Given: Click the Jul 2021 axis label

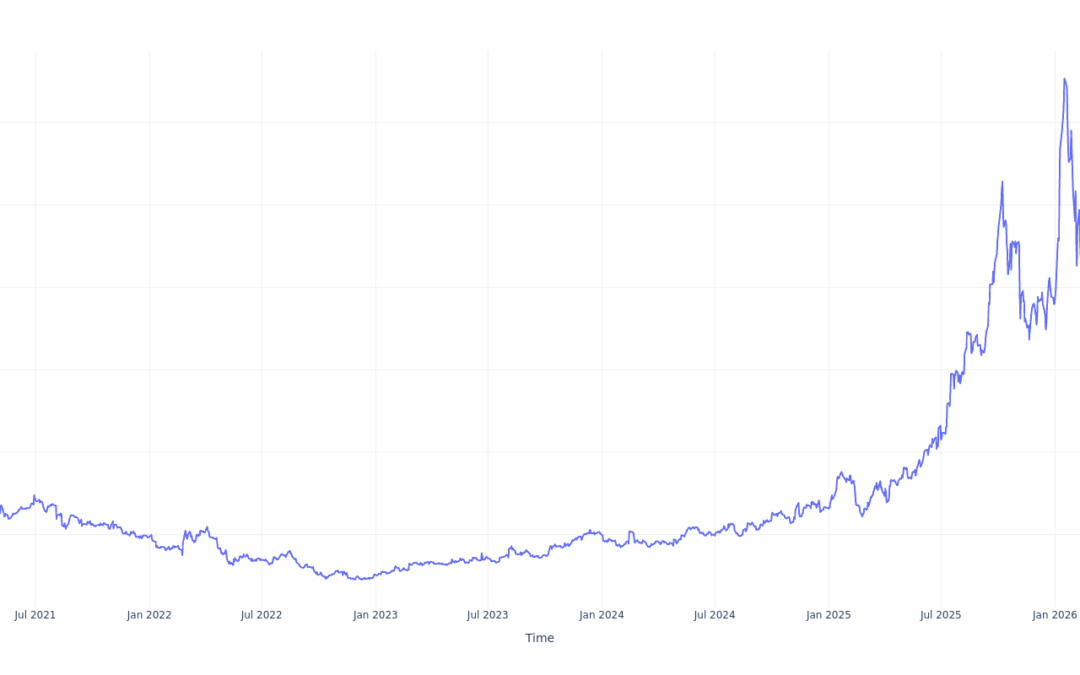Looking at the screenshot, I should (36, 614).
